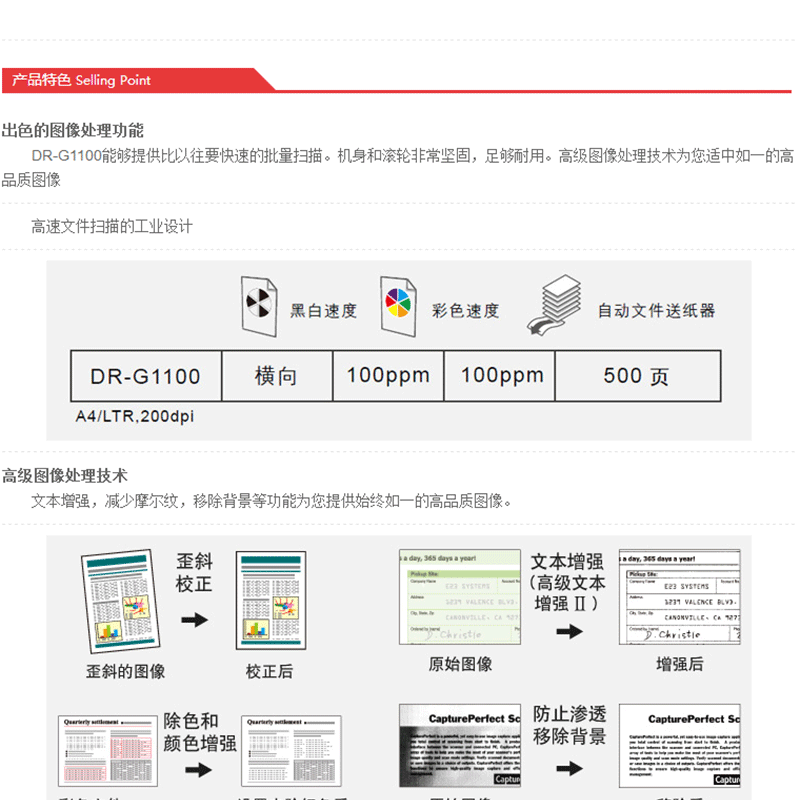Click the arrow beside 除色和颜色增强
Image resolution: width=800 pixels, height=800 pixels.
[x=198, y=770]
